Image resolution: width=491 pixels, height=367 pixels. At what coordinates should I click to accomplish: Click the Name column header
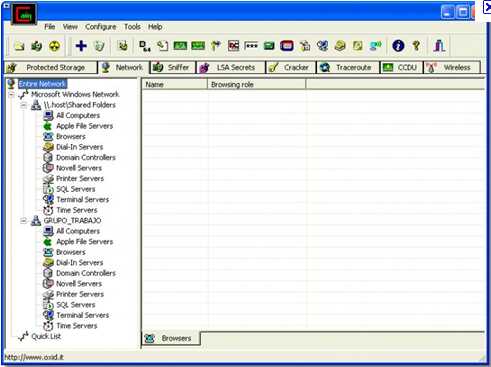[175, 85]
